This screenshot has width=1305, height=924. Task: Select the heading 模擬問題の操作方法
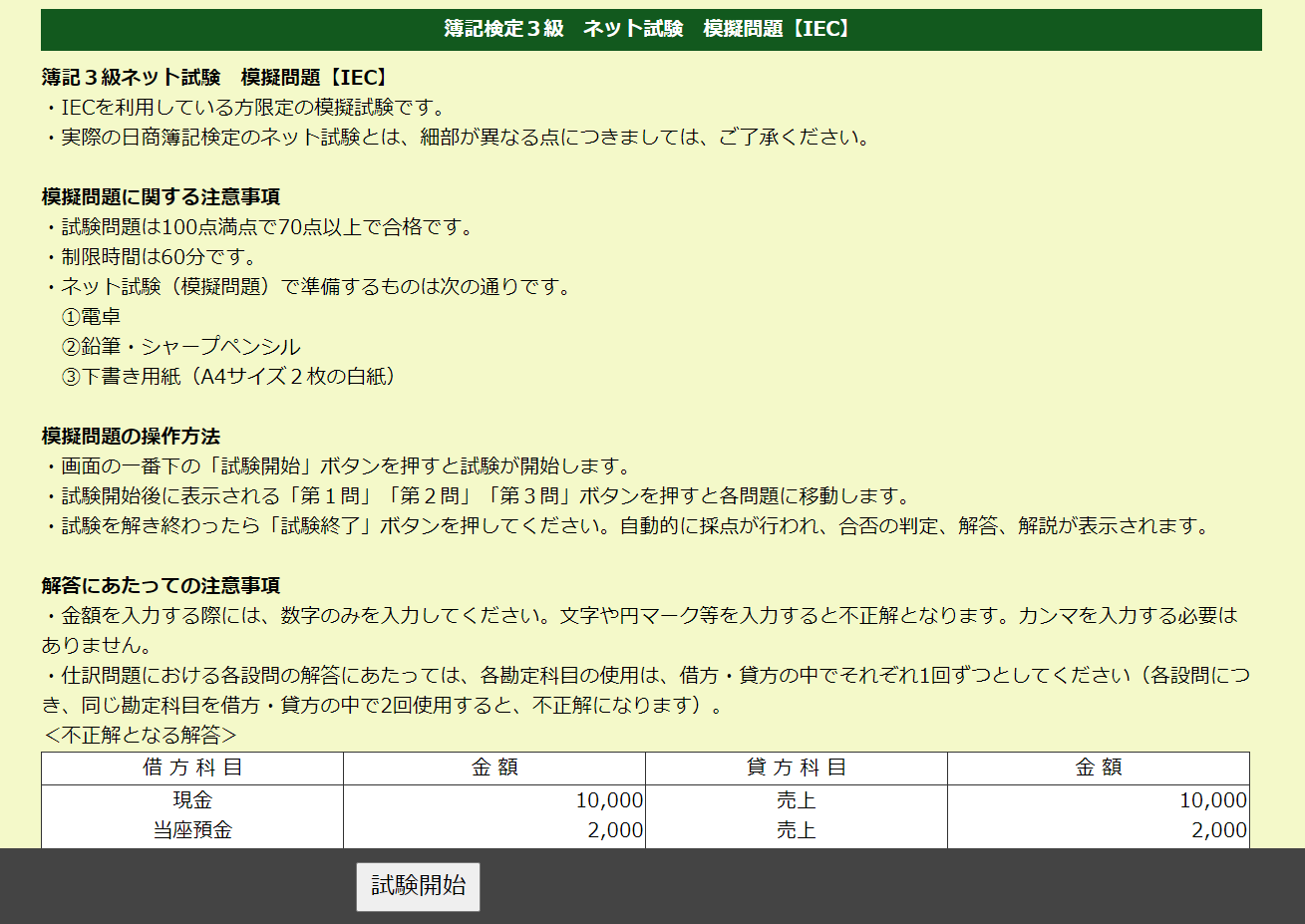point(132,436)
